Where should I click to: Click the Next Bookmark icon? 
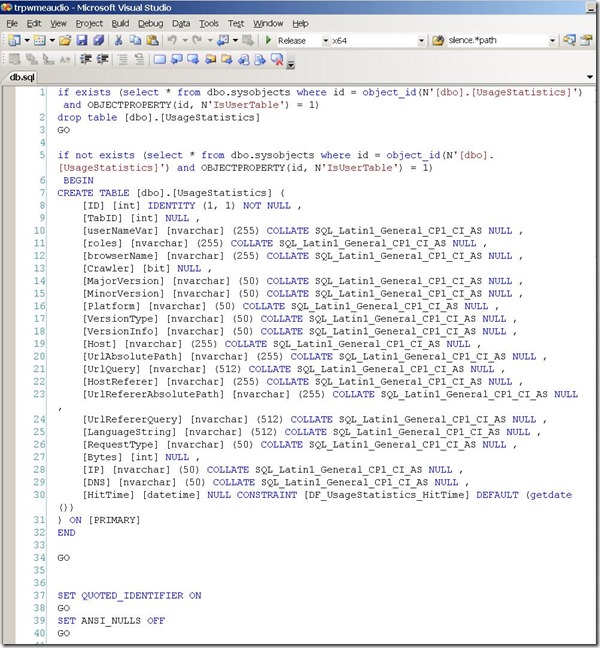pos(193,60)
